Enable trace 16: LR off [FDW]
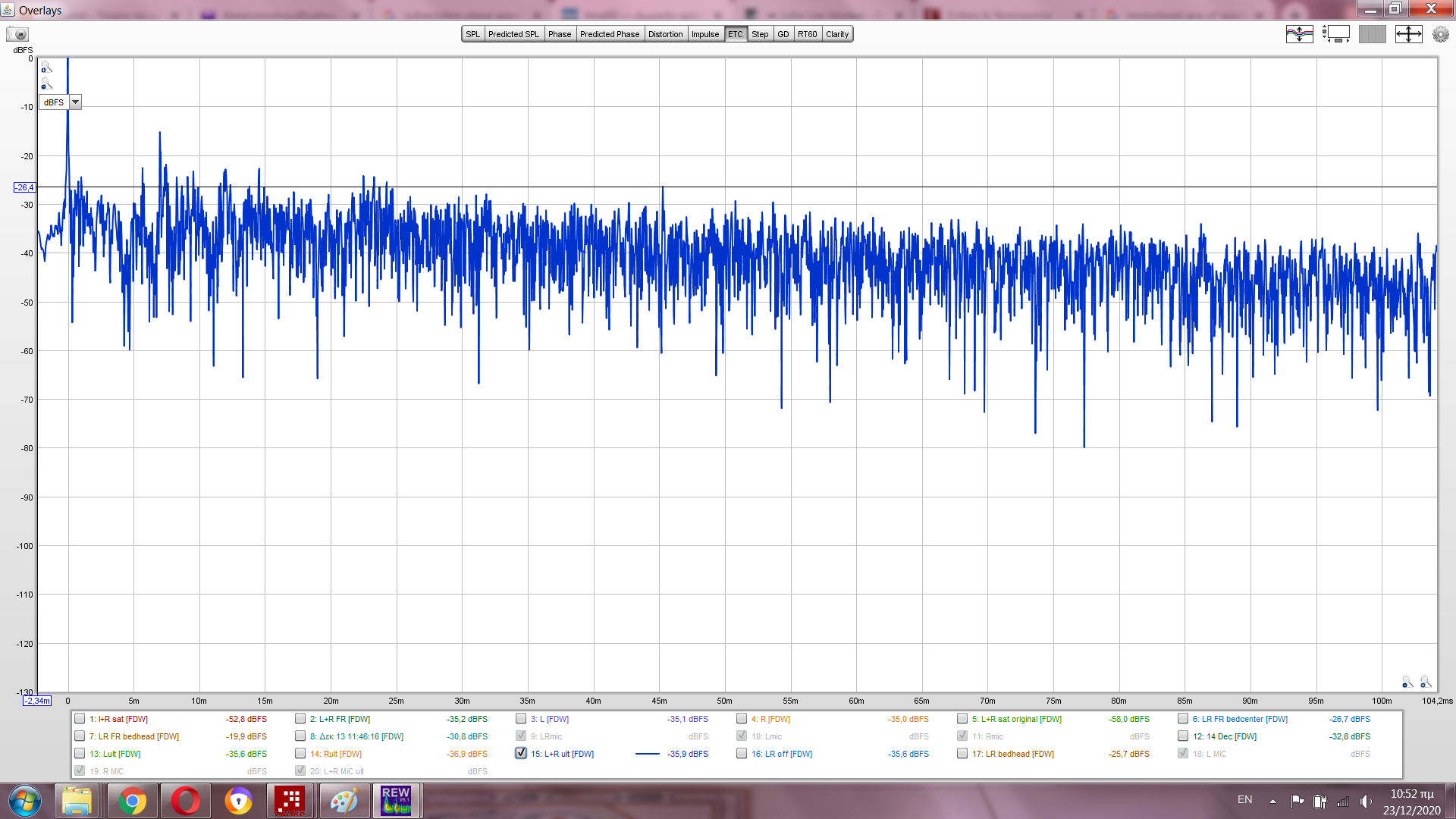The height and width of the screenshot is (819, 1456). (x=742, y=754)
